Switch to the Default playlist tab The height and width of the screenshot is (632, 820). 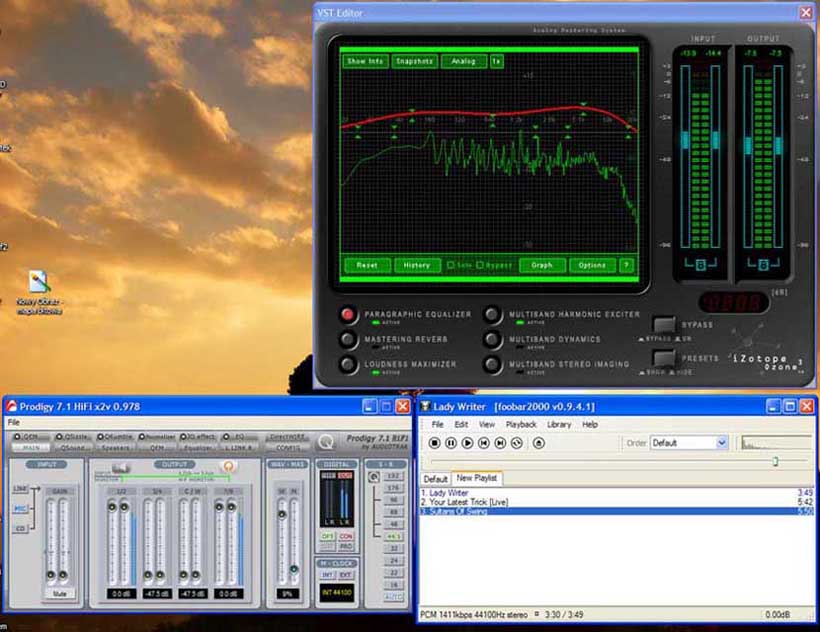pyautogui.click(x=436, y=479)
